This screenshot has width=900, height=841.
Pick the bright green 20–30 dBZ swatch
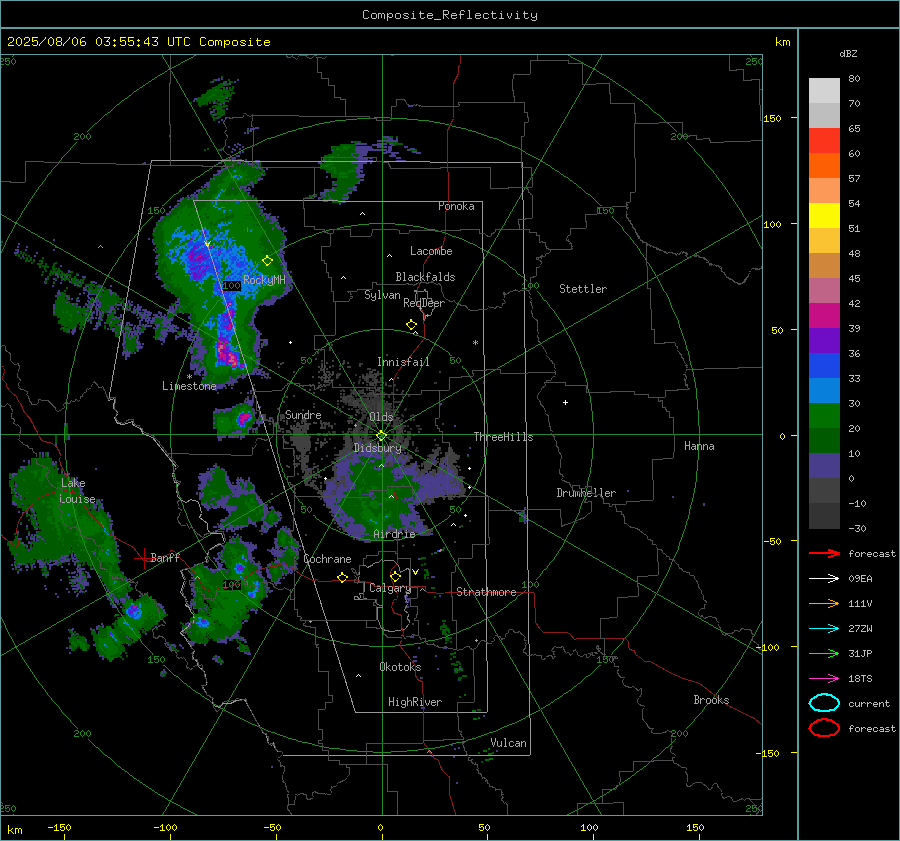pos(824,416)
